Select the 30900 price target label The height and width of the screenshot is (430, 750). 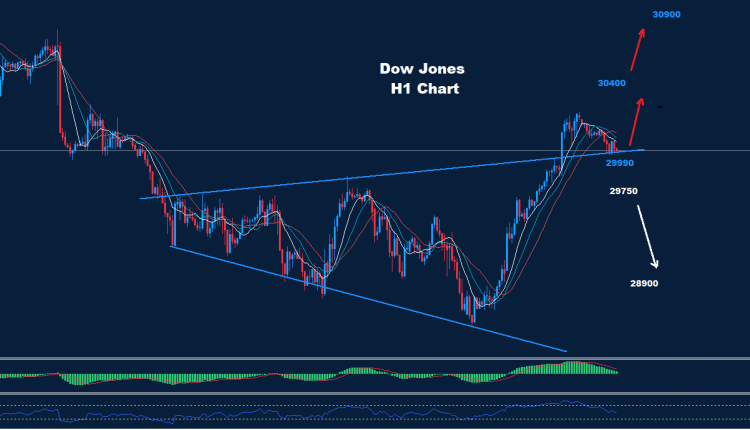[x=666, y=14]
